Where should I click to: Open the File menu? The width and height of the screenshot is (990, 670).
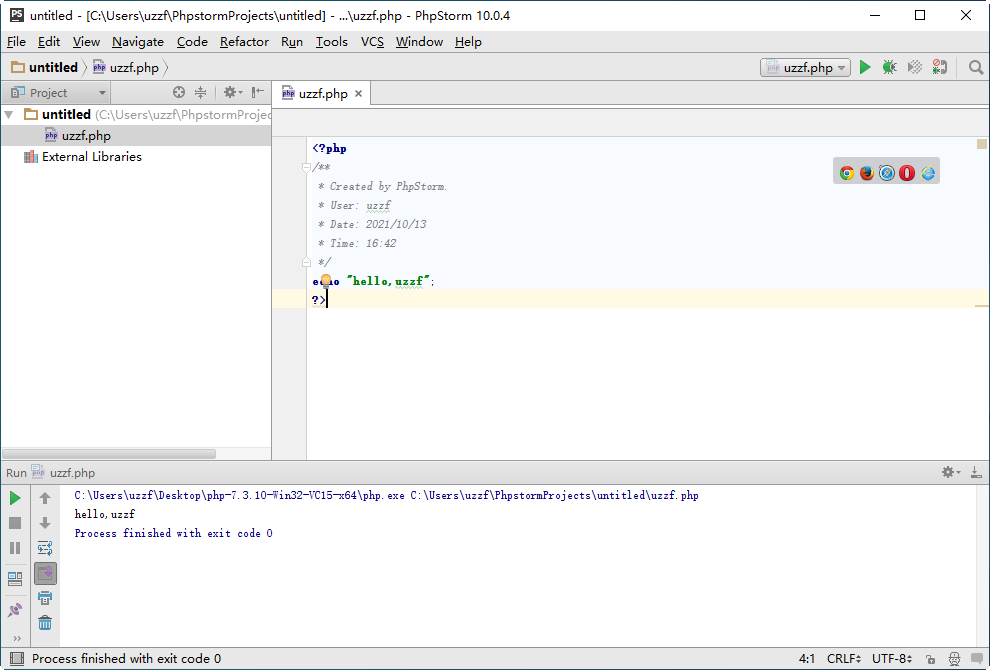coord(16,42)
